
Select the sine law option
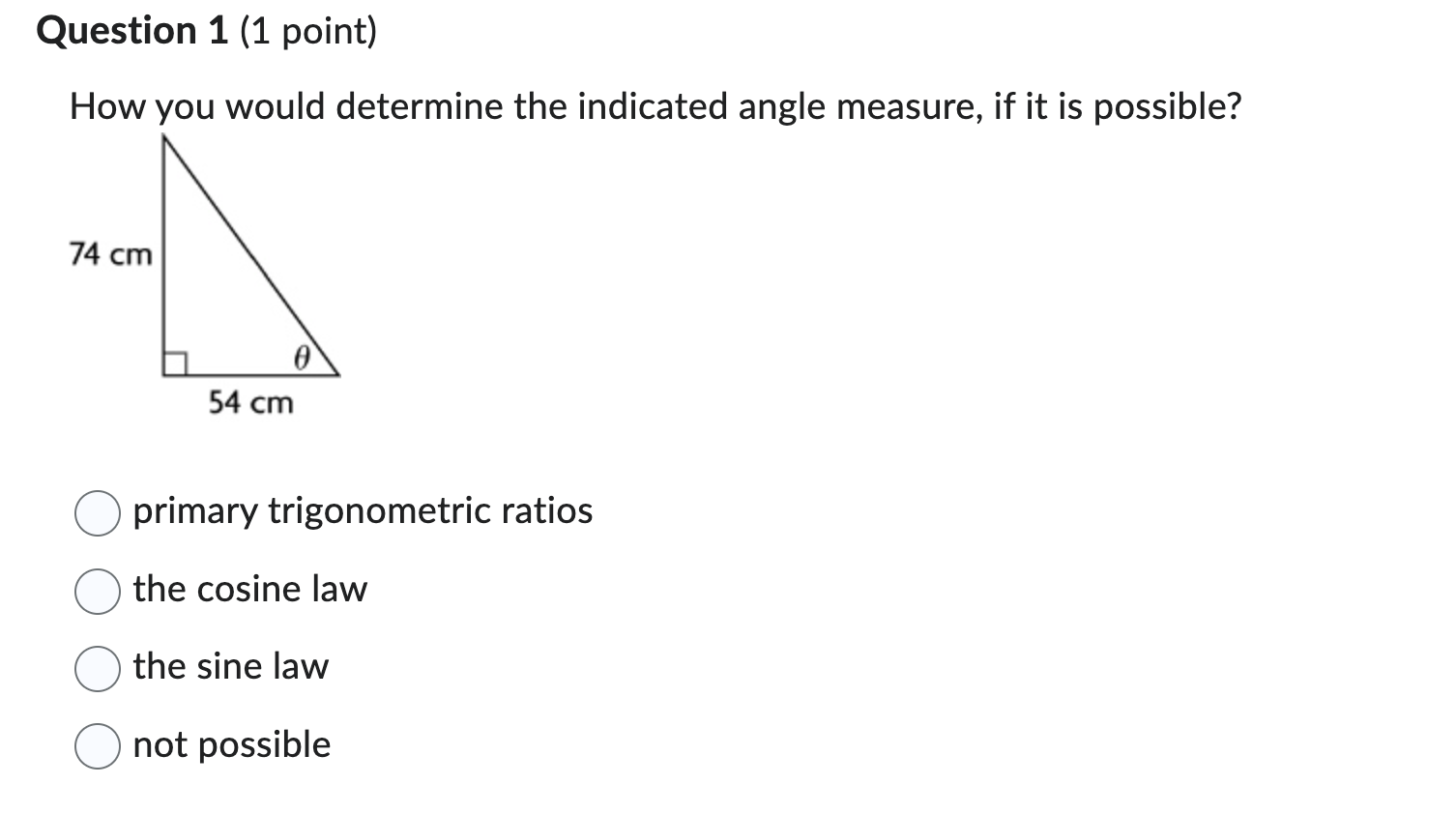pos(97,668)
